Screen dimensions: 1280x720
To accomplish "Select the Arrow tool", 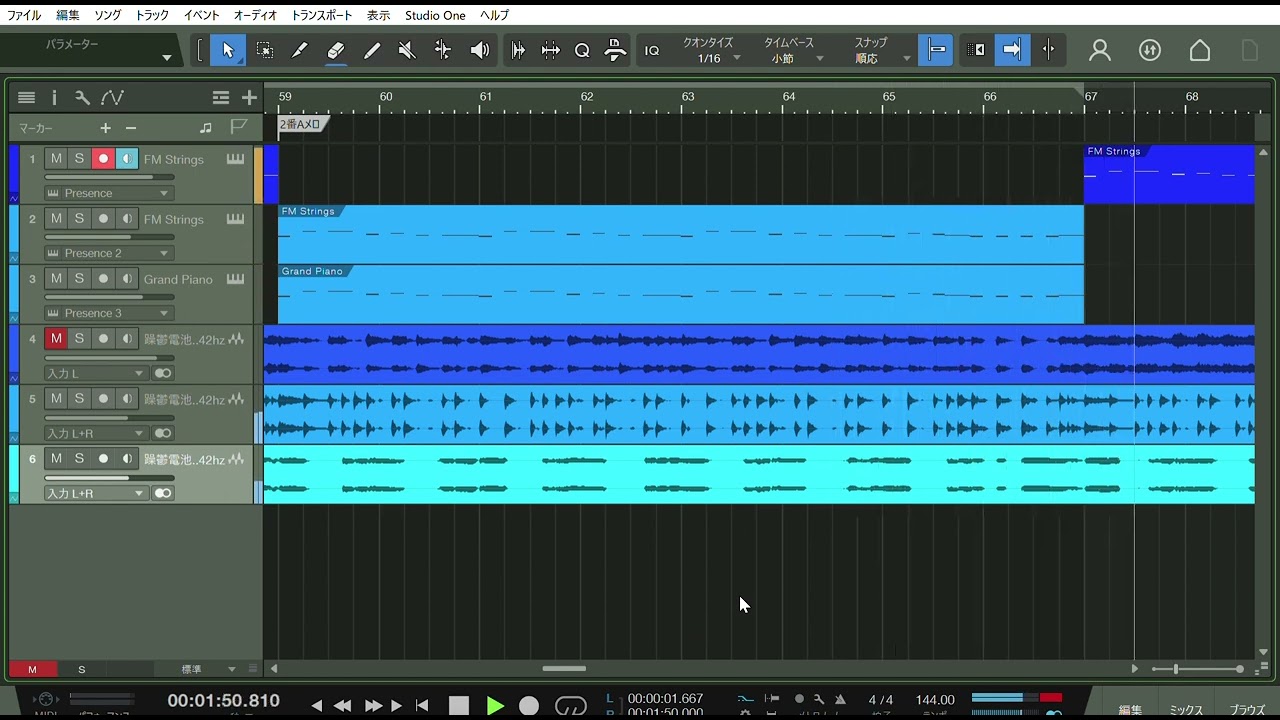I will tap(228, 50).
